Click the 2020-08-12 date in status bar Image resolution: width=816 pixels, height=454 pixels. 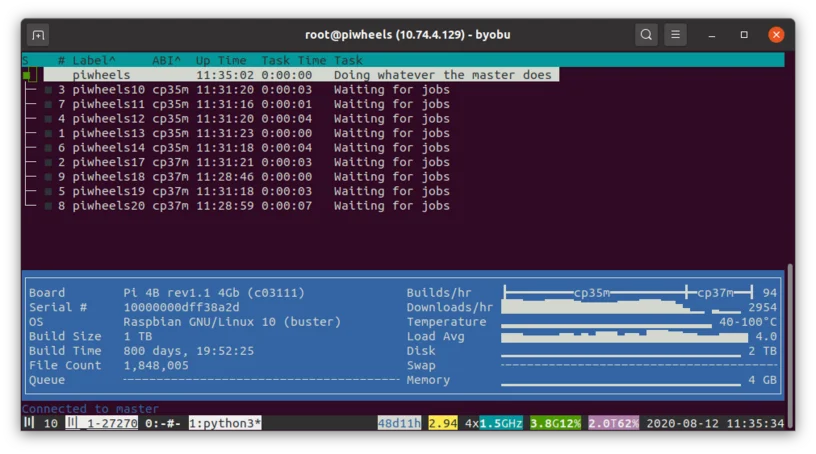tap(683, 423)
